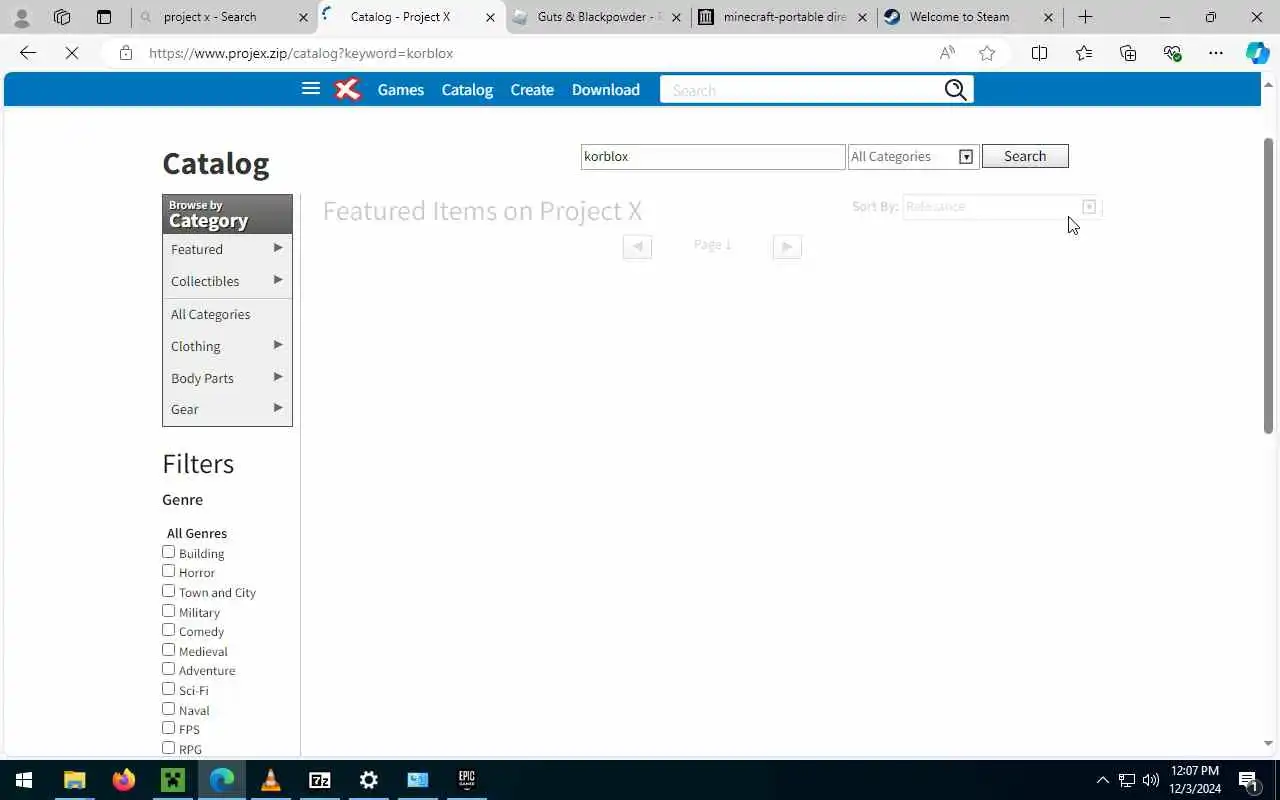Check the Military genre checkbox
Viewport: 1280px width, 800px height.
pos(168,611)
